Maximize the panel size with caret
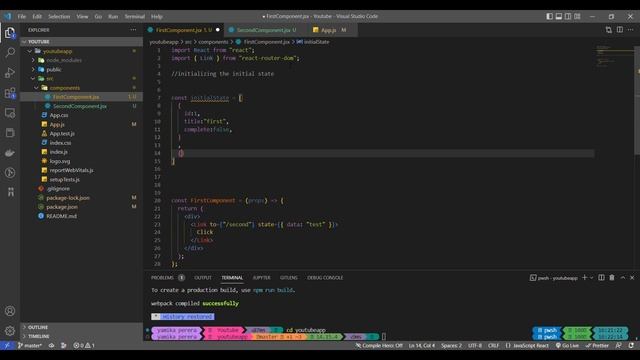This screenshot has width=640, height=360. click(x=623, y=278)
